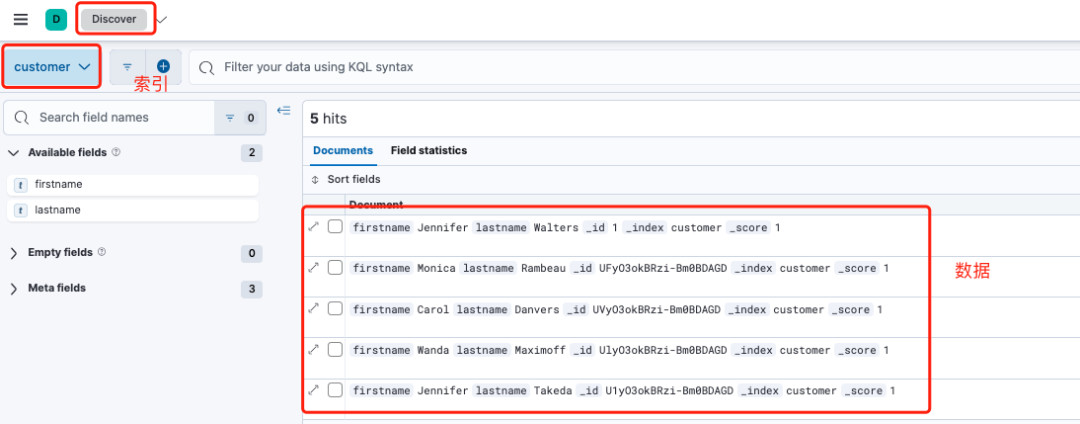Viewport: 1080px width, 424px height.
Task: Open the hamburger navigation menu
Action: [x=20, y=19]
